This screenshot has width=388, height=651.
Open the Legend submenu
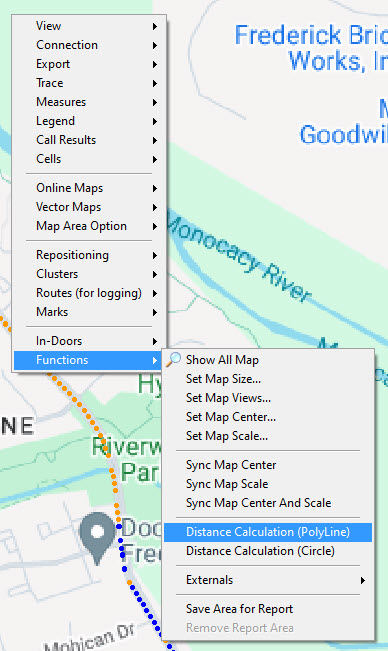pyautogui.click(x=90, y=121)
